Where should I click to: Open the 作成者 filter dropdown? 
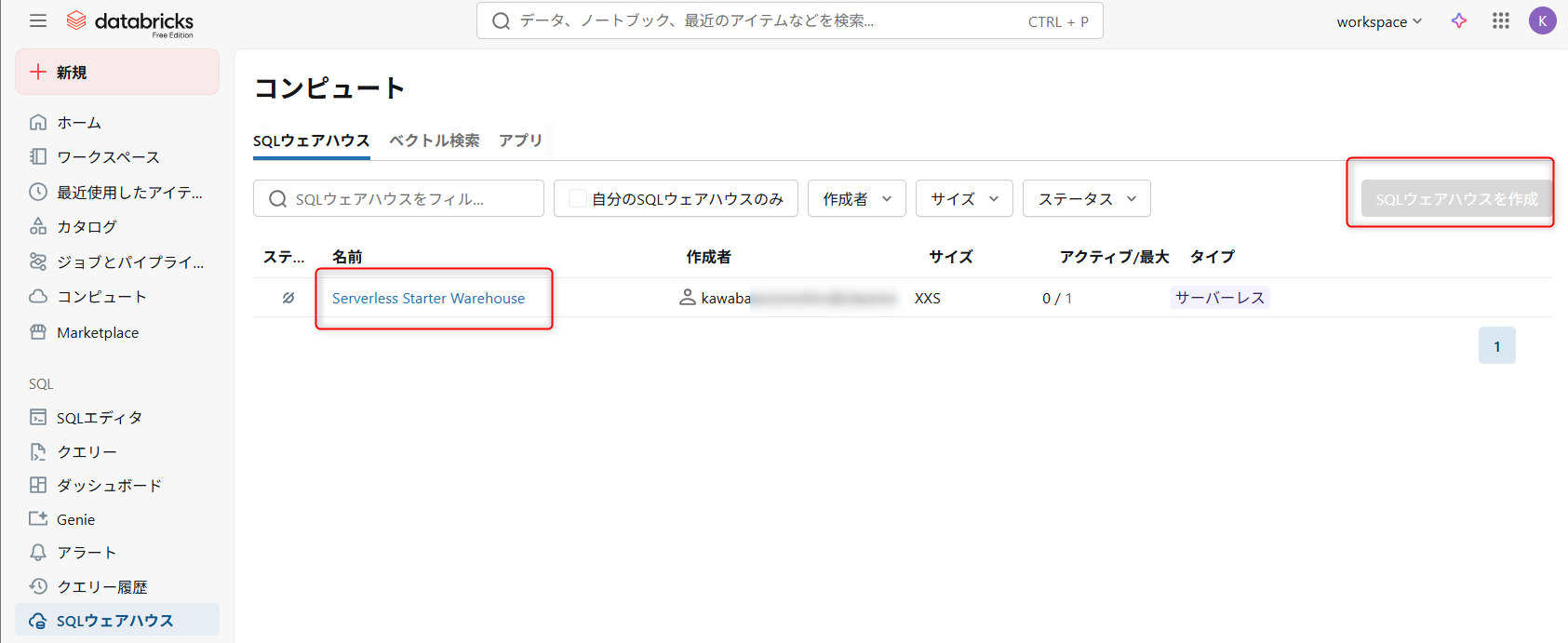pos(857,198)
